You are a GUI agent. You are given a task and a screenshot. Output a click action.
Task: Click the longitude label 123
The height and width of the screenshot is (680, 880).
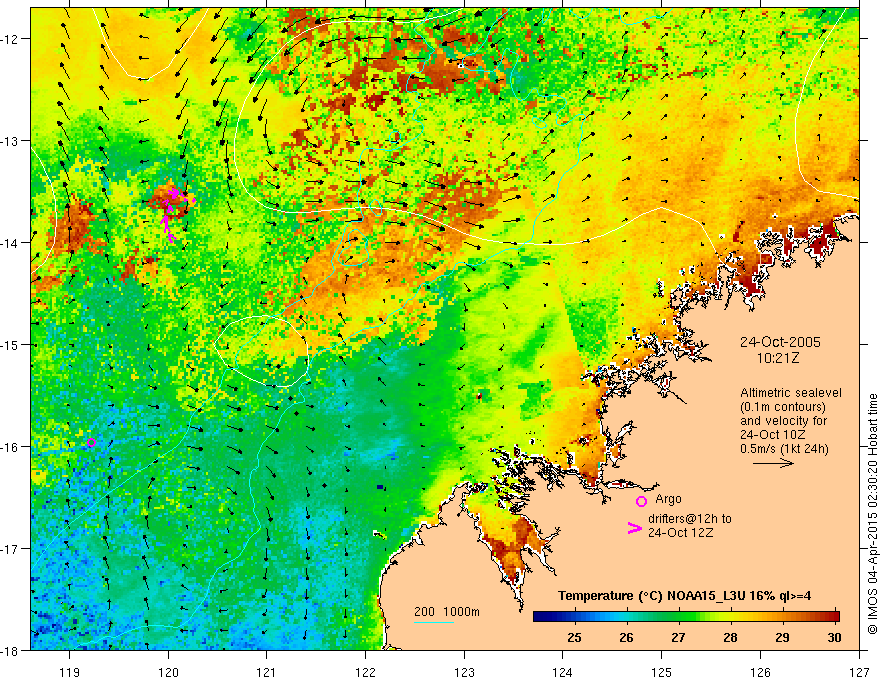coord(464,672)
